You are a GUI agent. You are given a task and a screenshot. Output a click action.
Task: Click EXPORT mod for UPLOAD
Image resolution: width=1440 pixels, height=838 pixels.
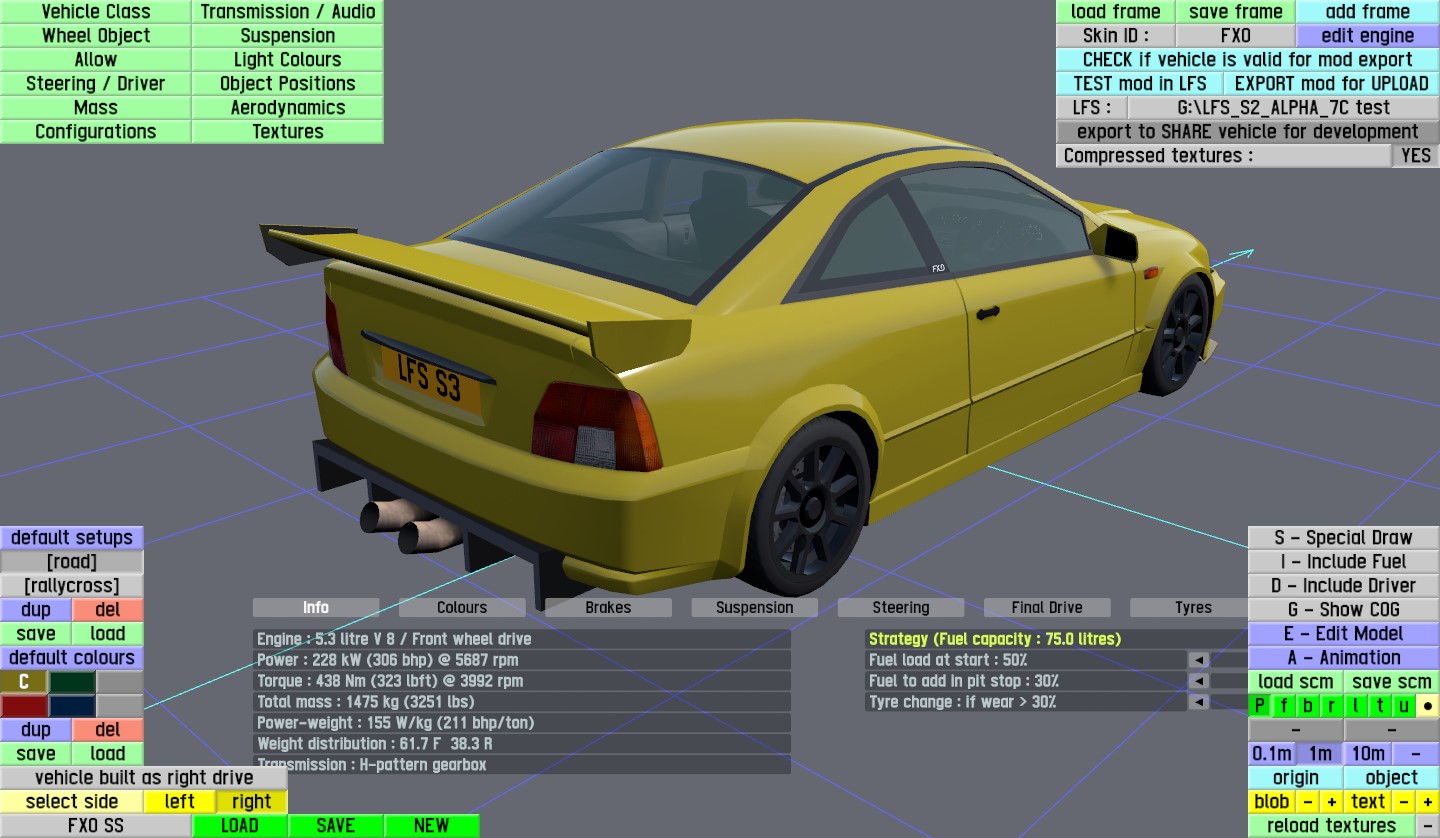click(1332, 84)
